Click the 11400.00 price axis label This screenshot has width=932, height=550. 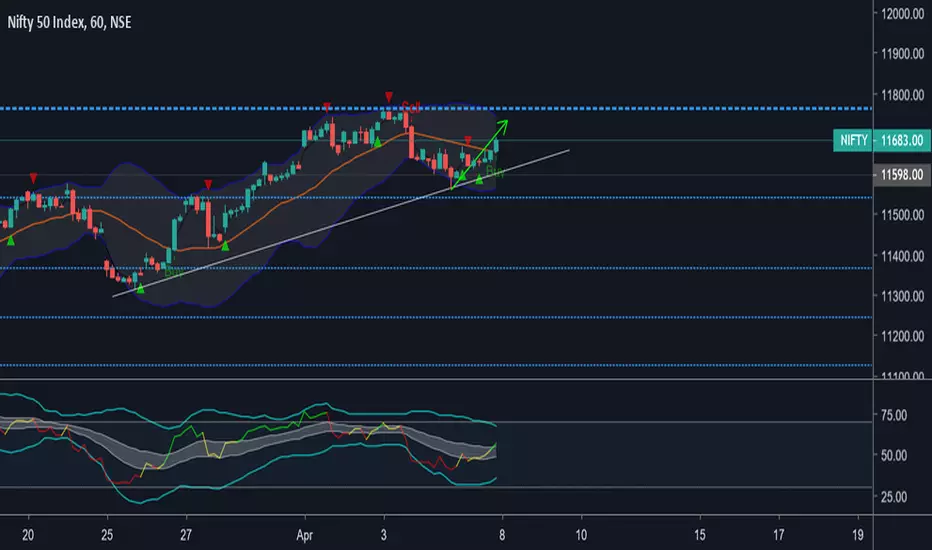click(902, 256)
